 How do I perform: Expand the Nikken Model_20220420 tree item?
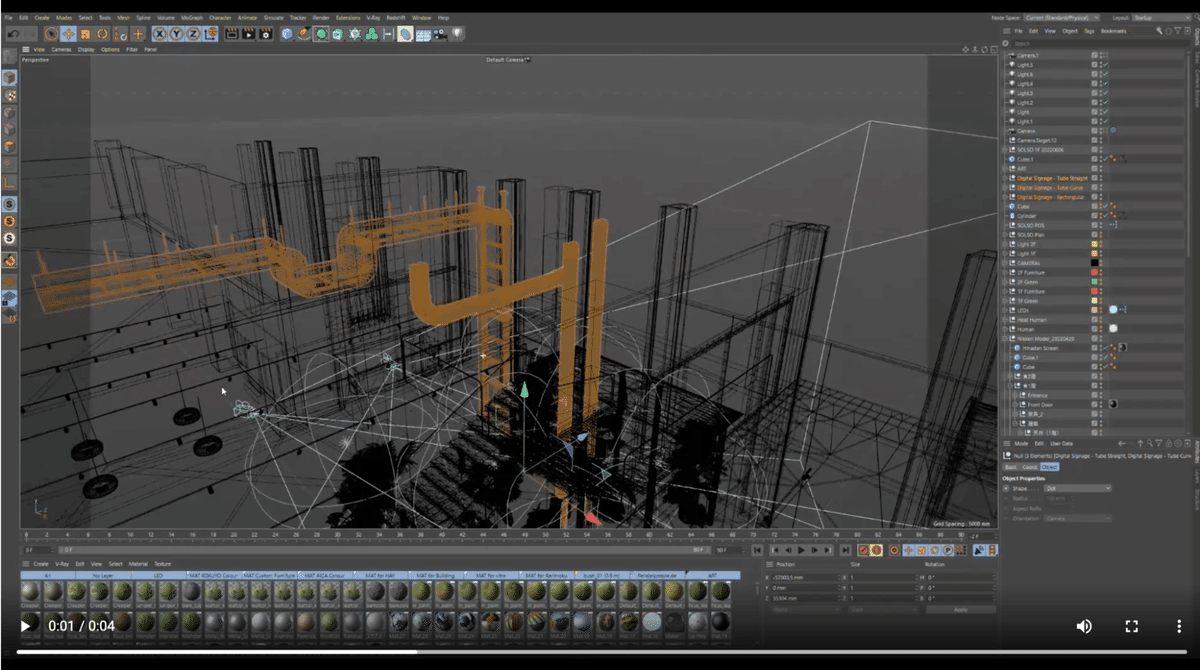1007,338
